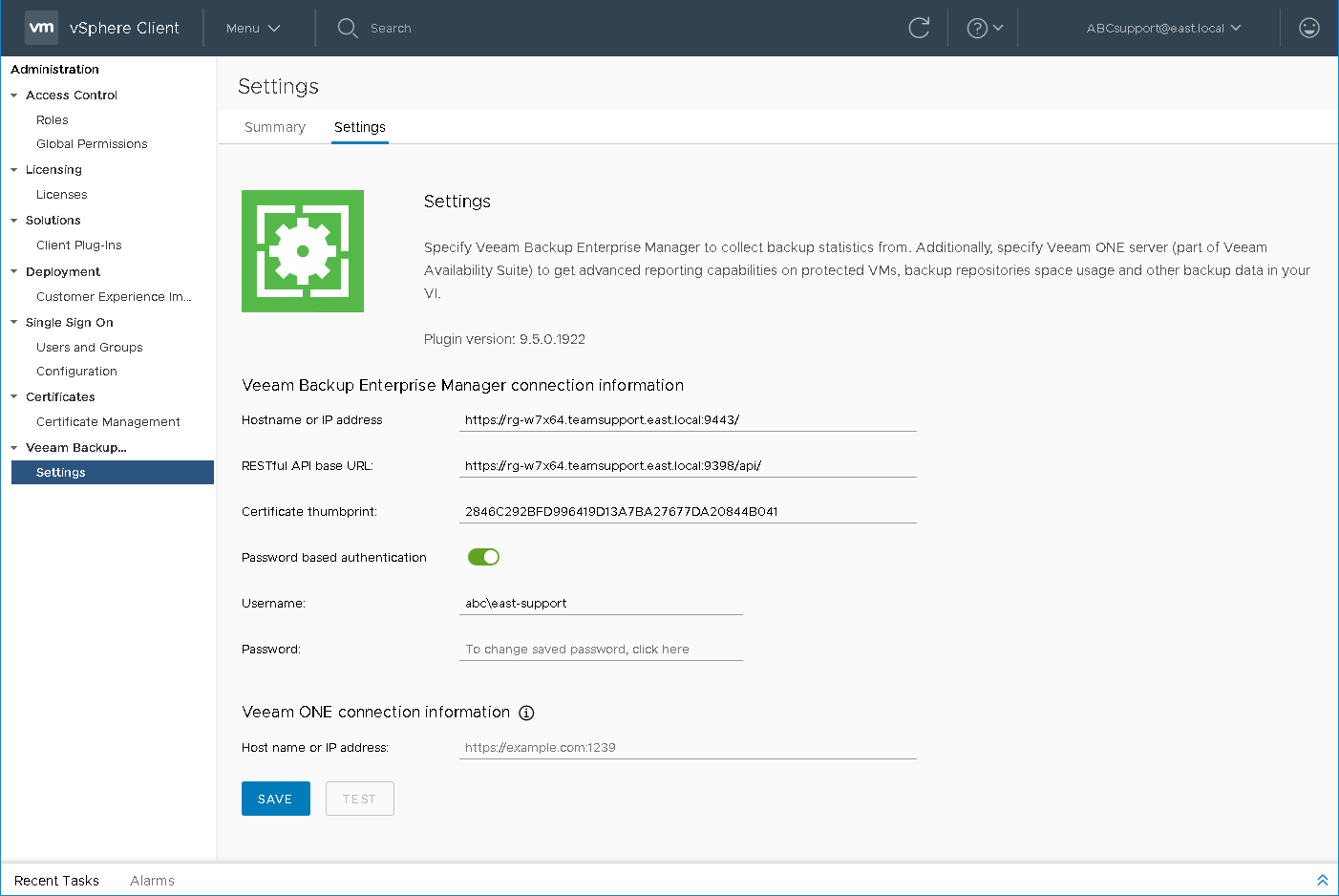Click the vSphere Client title
The width and height of the screenshot is (1339, 896).
[x=124, y=28]
